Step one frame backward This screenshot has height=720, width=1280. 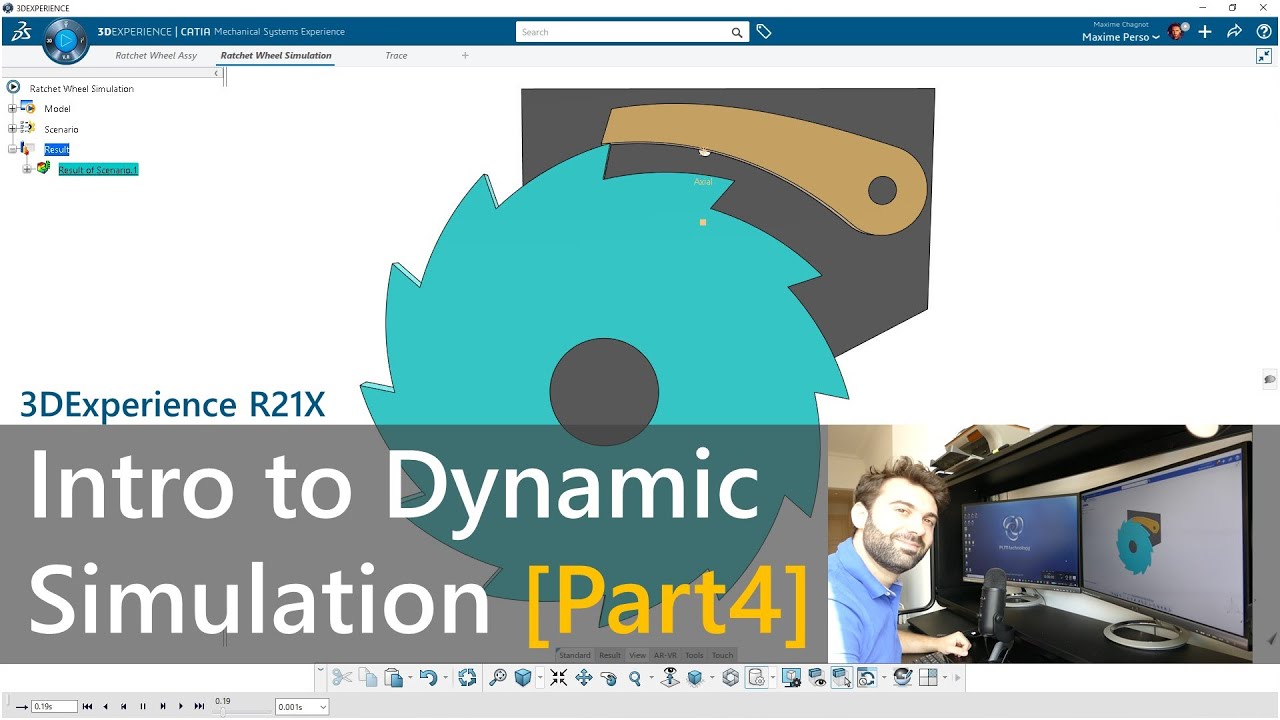coord(123,706)
